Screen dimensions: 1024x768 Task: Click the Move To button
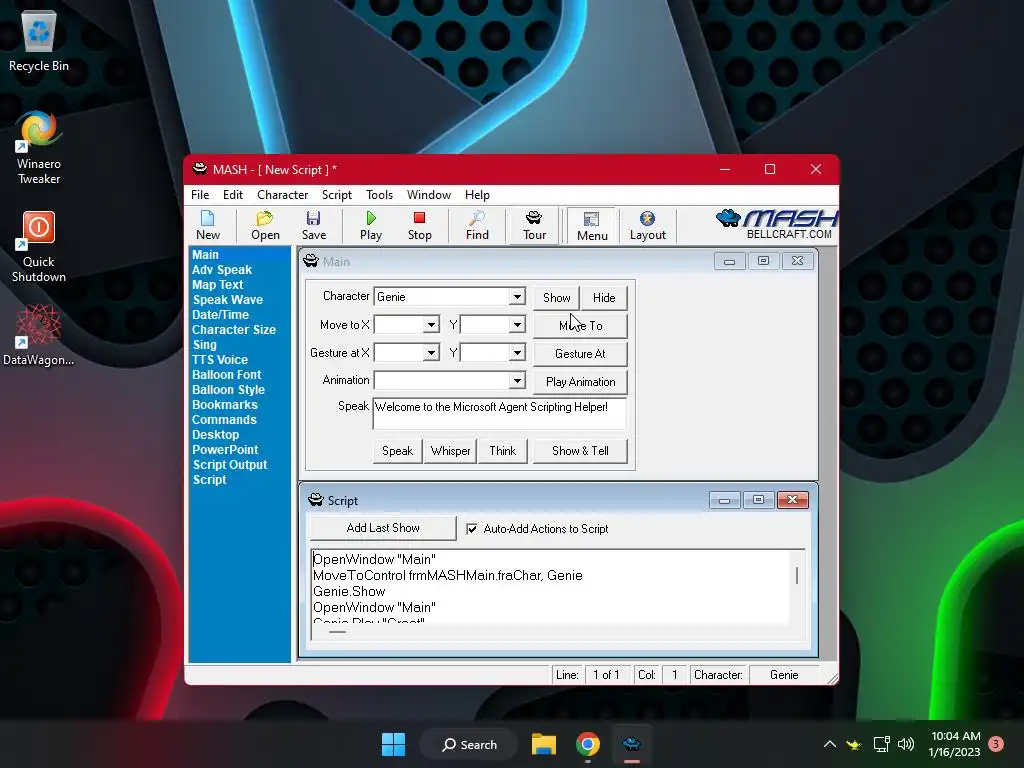581,325
